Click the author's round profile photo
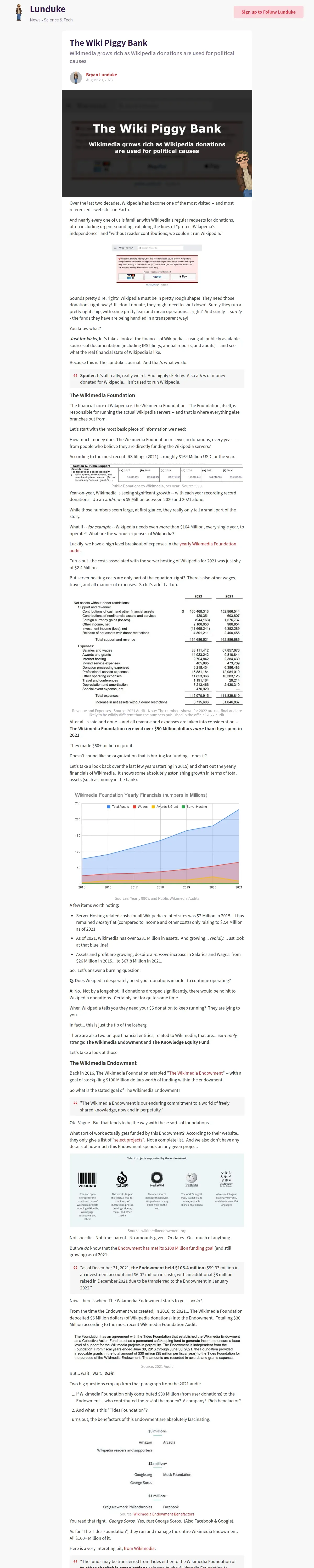 click(x=76, y=77)
